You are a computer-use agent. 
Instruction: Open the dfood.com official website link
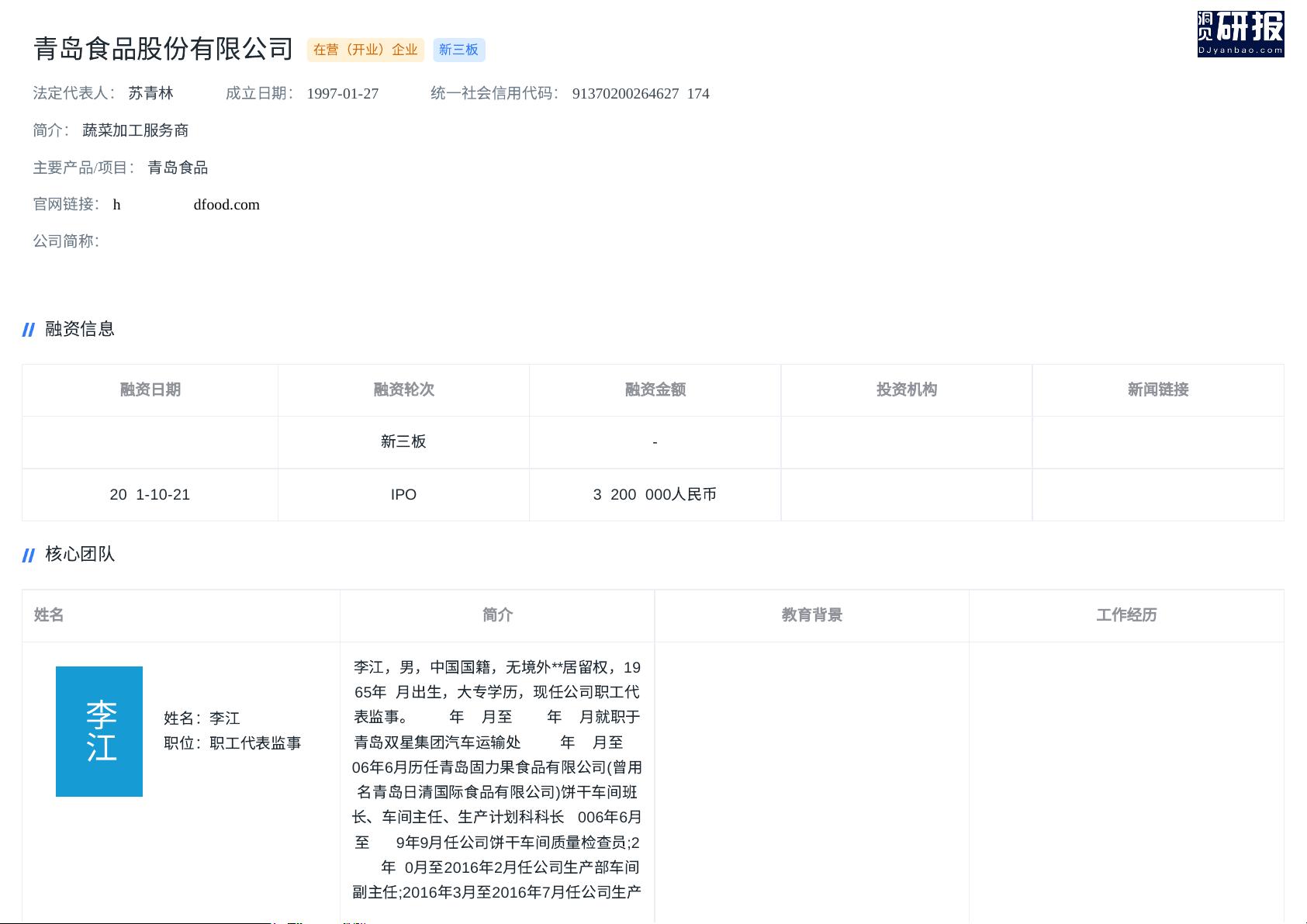click(x=186, y=205)
